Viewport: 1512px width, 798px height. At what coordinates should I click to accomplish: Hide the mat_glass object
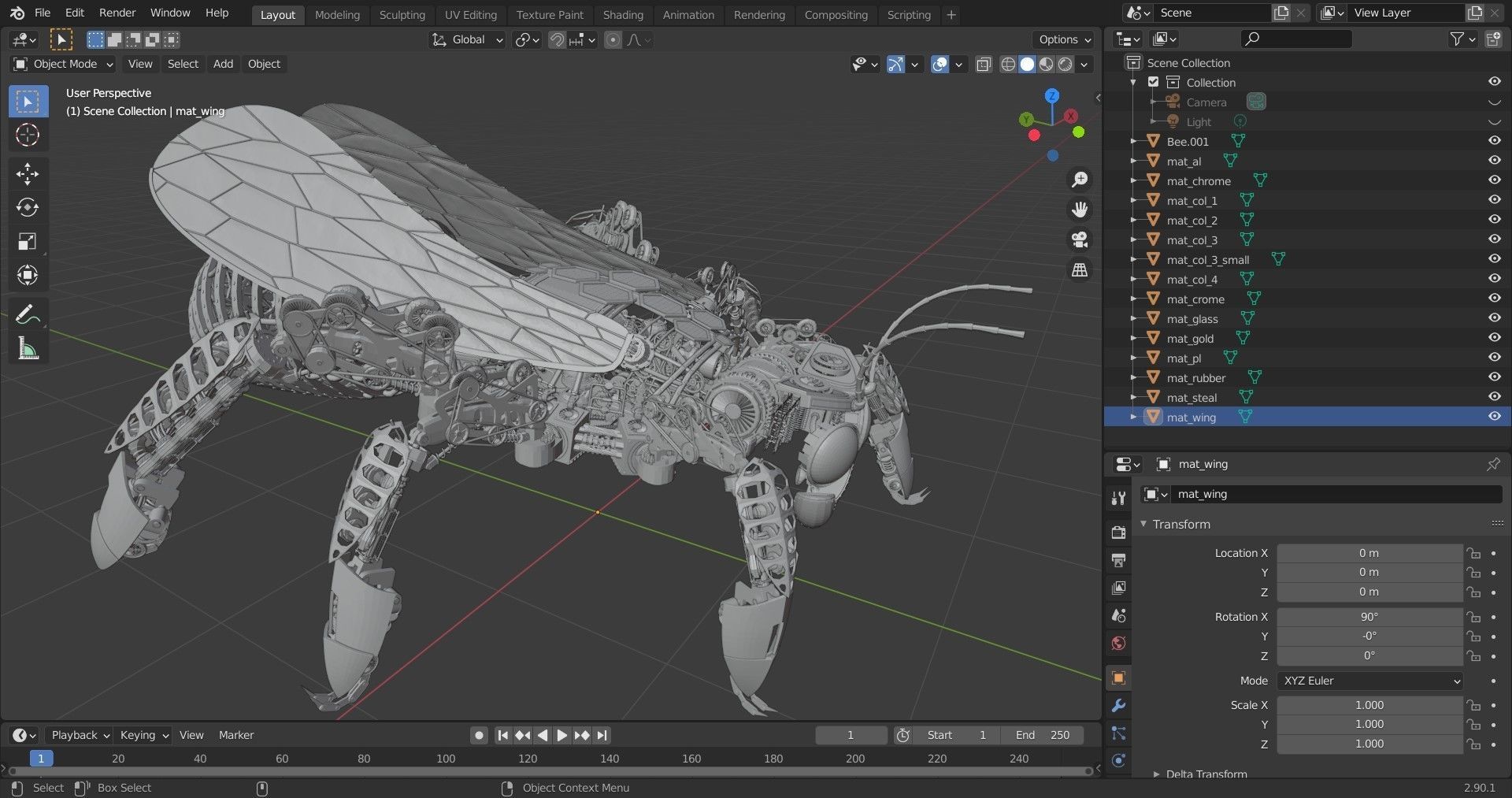coord(1493,317)
